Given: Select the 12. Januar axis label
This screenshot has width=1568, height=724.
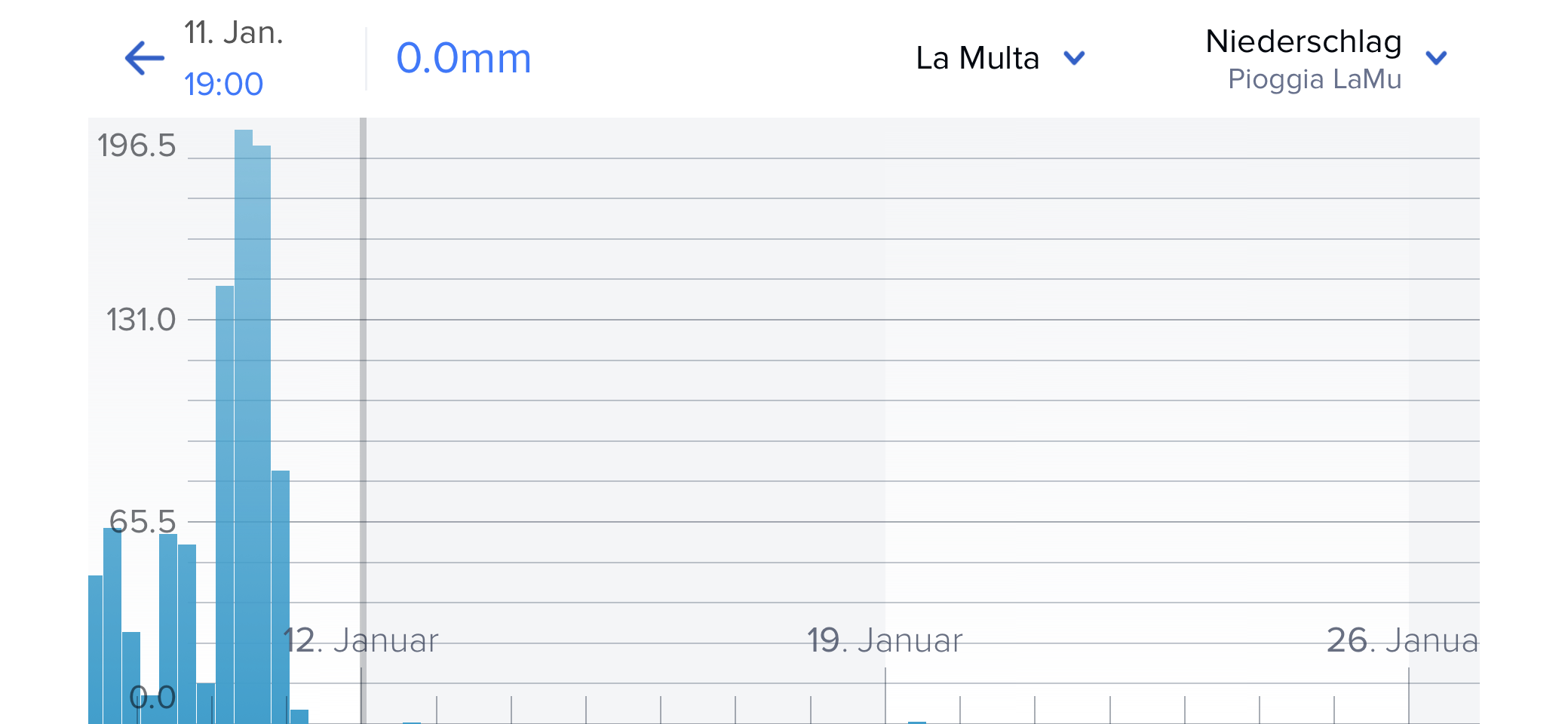Looking at the screenshot, I should click(361, 641).
